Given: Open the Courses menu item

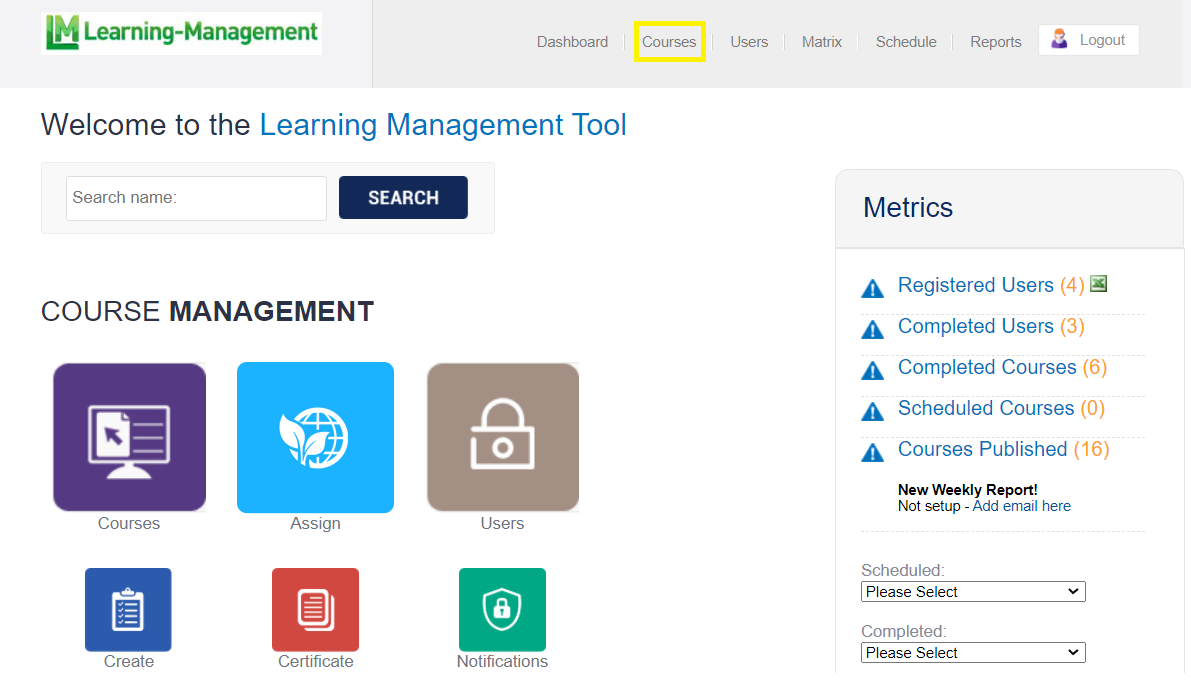Looking at the screenshot, I should click(x=669, y=42).
